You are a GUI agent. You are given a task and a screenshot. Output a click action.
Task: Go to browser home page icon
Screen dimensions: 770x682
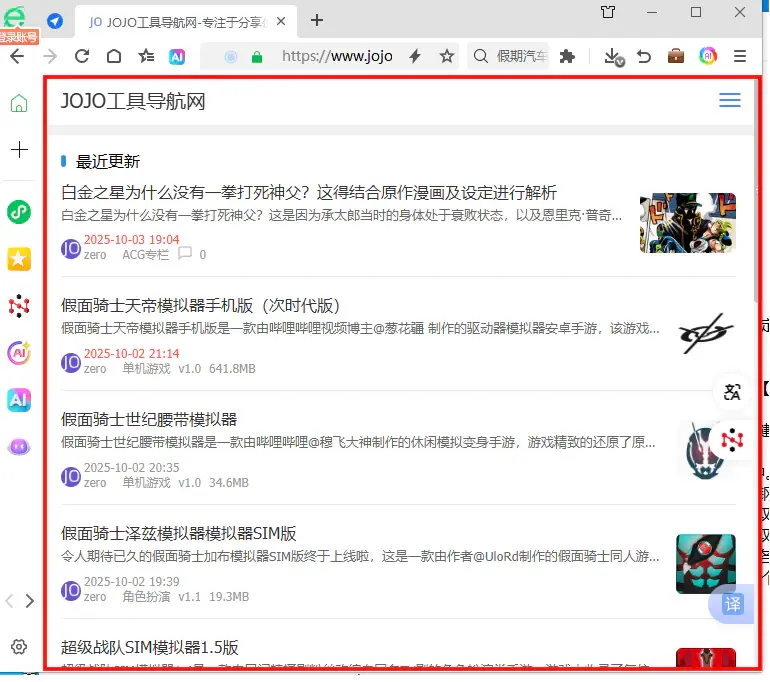(x=114, y=57)
